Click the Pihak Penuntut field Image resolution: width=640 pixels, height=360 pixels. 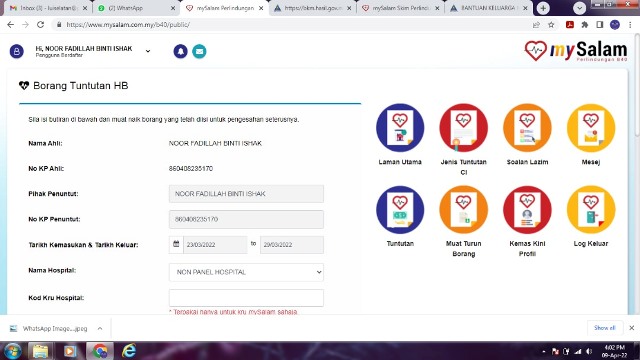(x=246, y=194)
